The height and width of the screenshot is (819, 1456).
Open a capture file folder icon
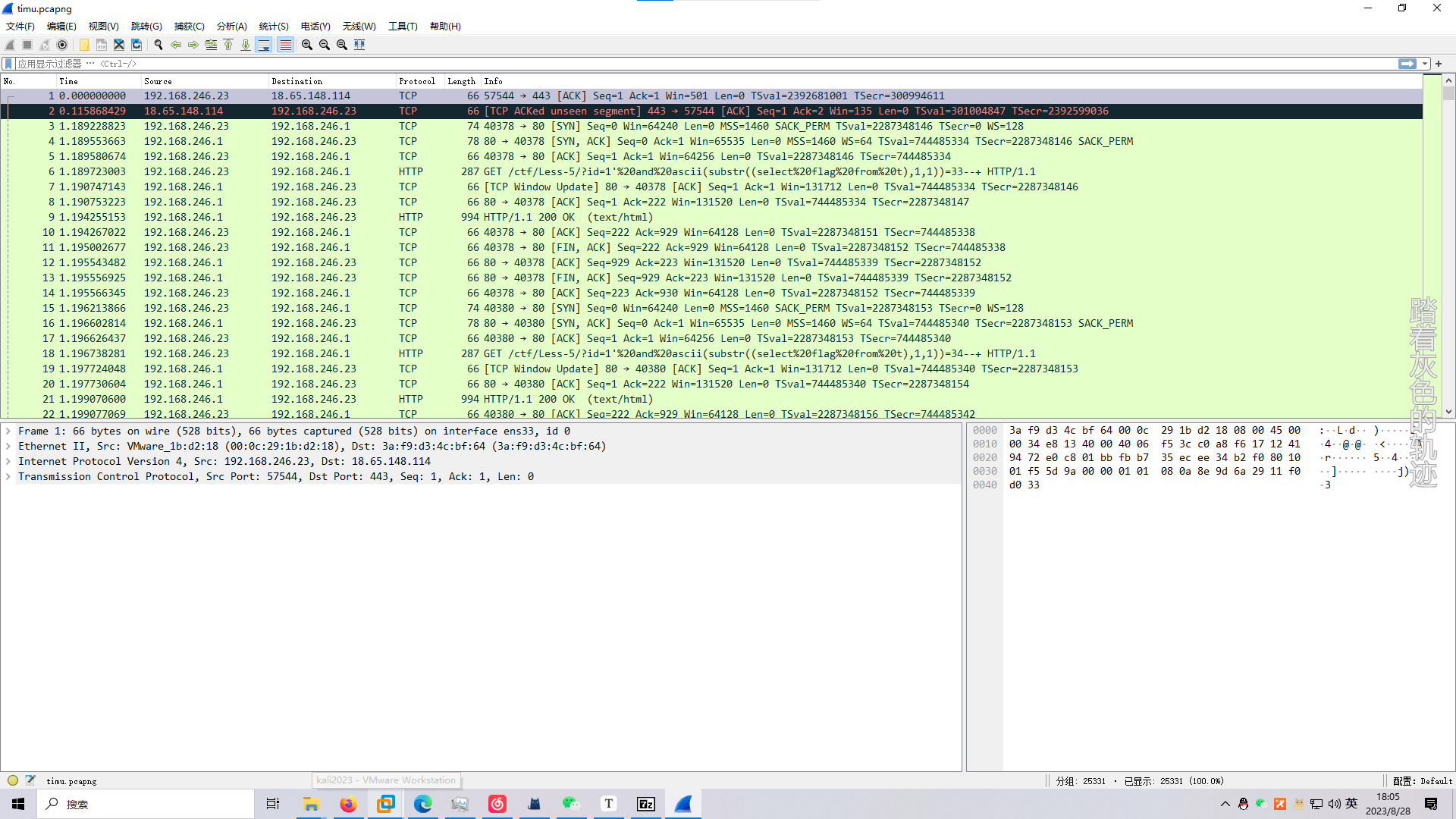84,45
